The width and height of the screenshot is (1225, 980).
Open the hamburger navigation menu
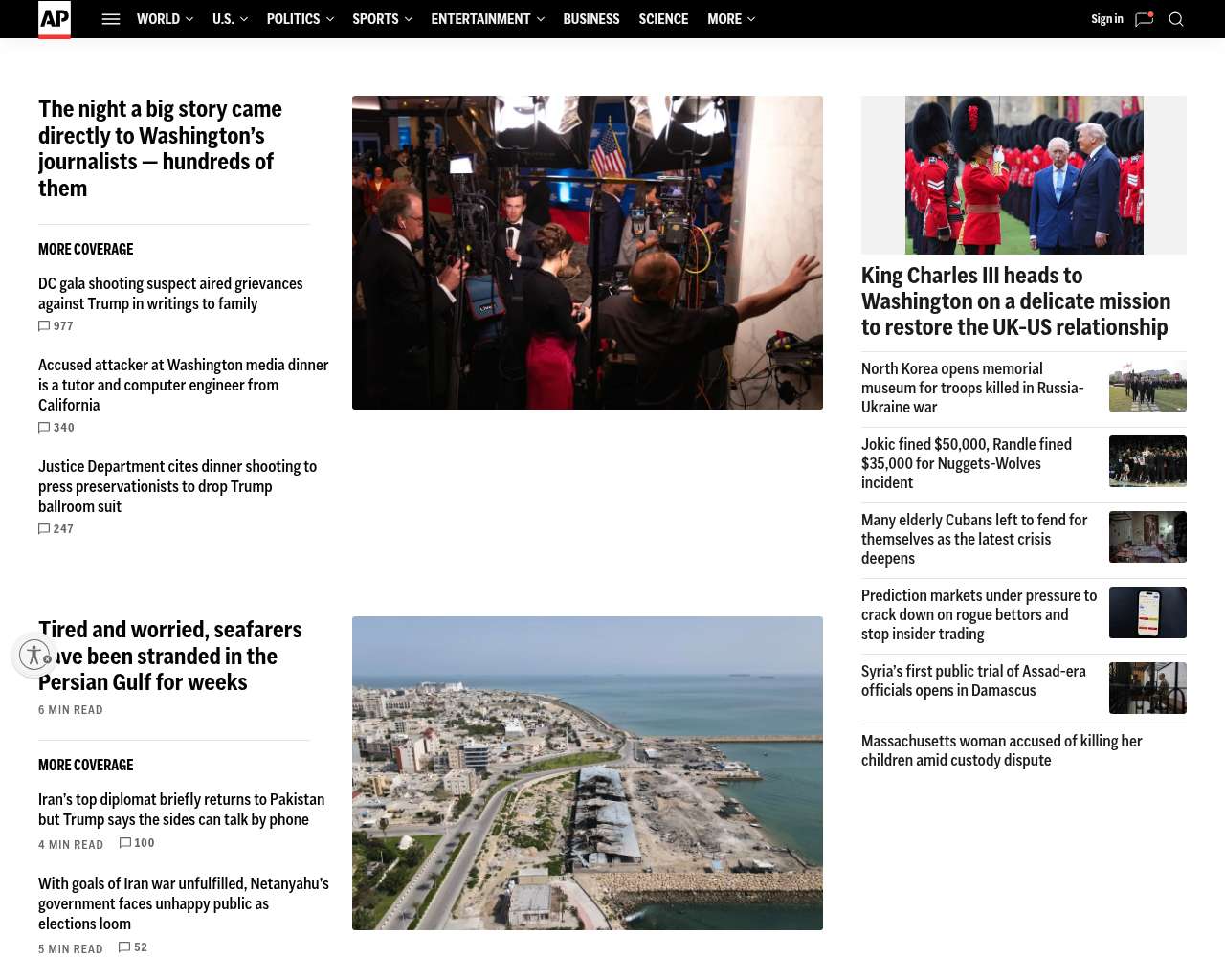111,19
